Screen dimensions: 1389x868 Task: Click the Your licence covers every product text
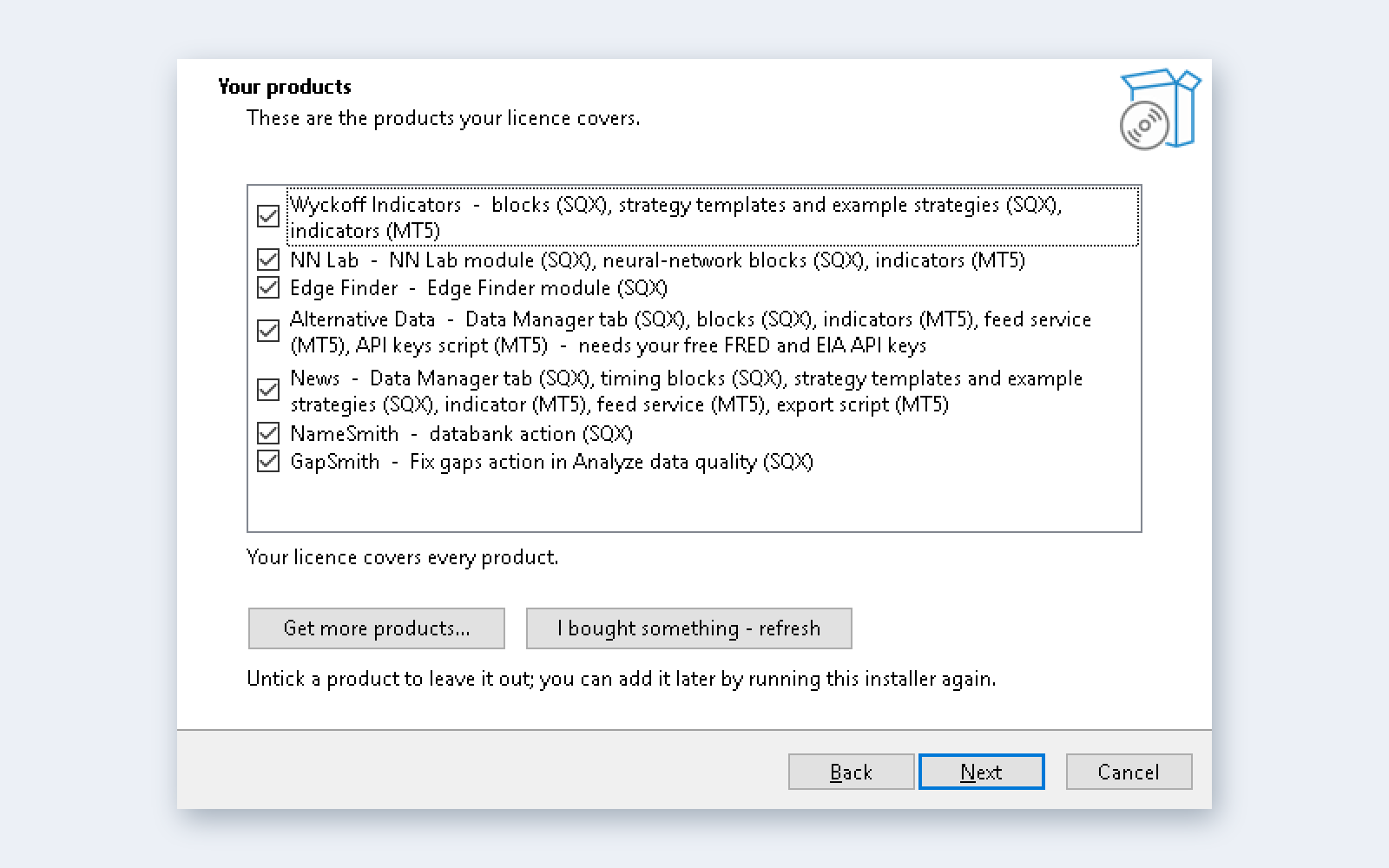click(403, 557)
